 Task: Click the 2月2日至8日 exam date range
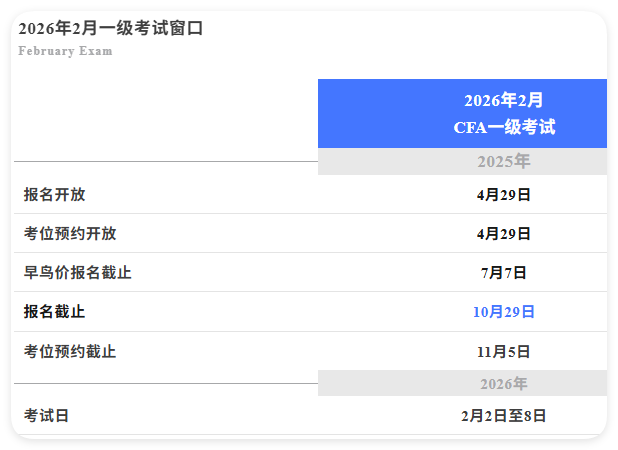503,416
